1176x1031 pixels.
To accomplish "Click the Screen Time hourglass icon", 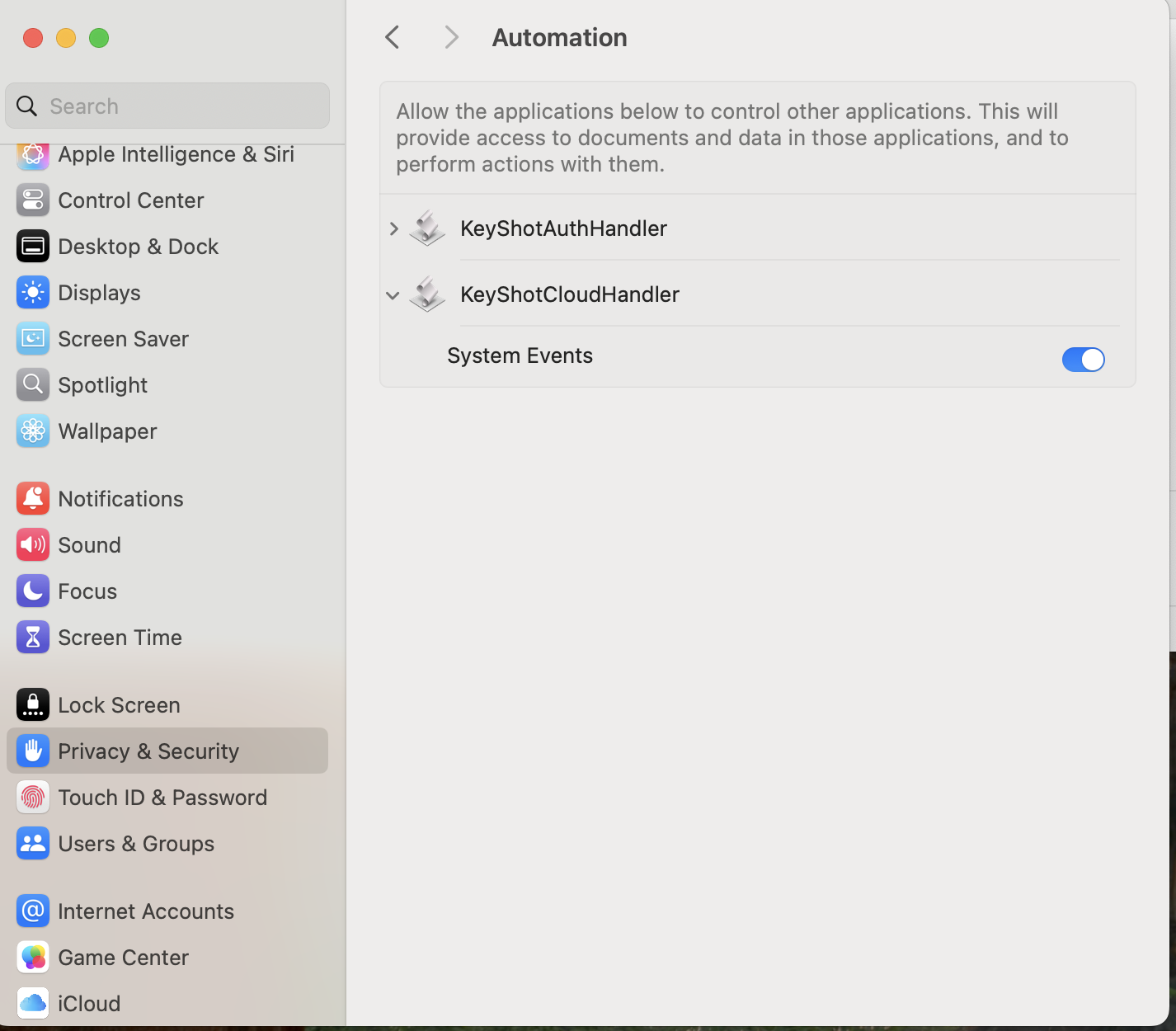I will (33, 638).
